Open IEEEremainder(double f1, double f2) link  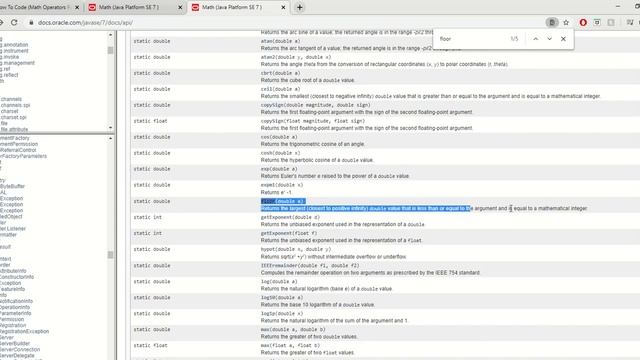[310, 265]
